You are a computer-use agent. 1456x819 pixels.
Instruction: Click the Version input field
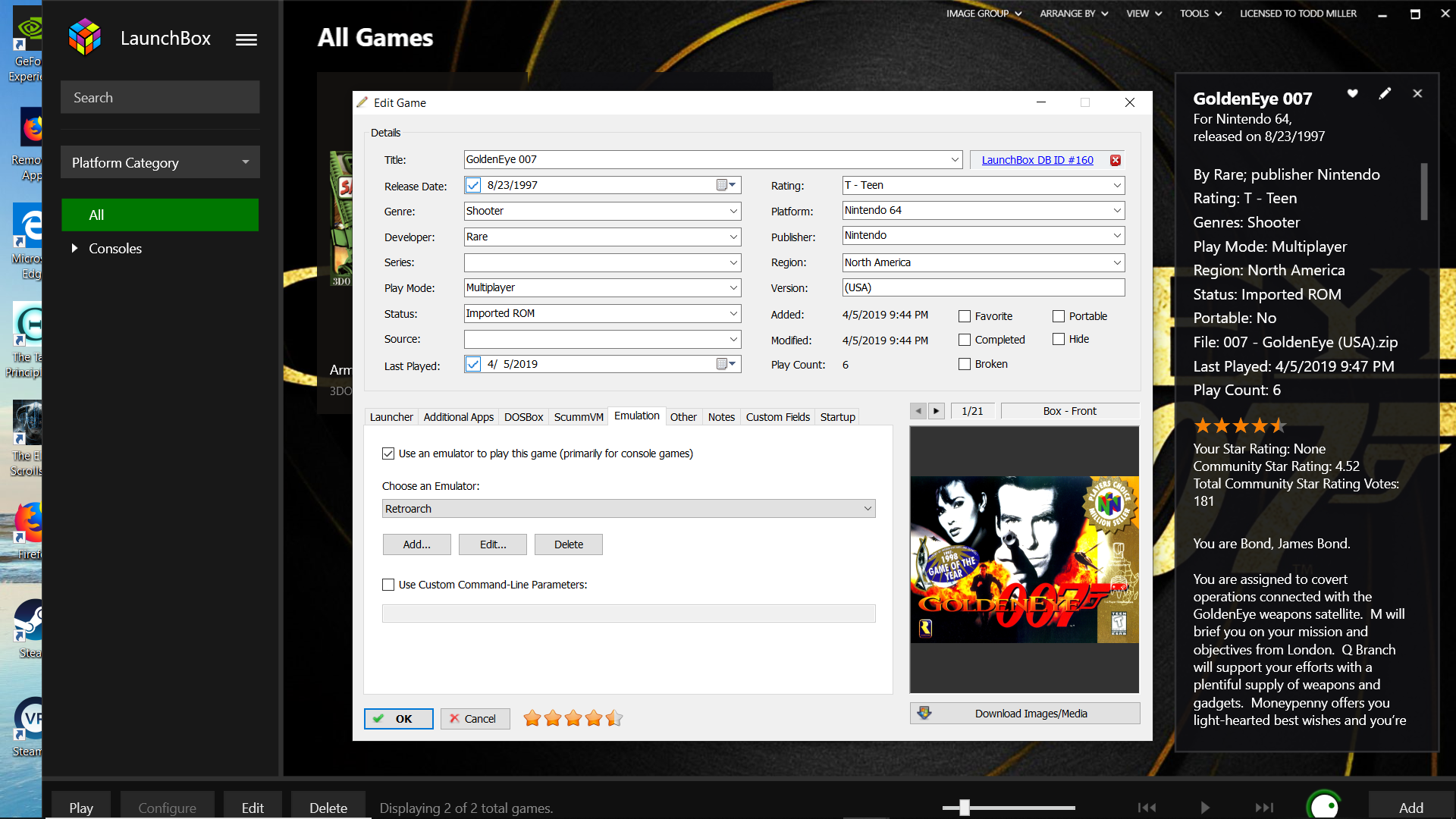click(984, 287)
